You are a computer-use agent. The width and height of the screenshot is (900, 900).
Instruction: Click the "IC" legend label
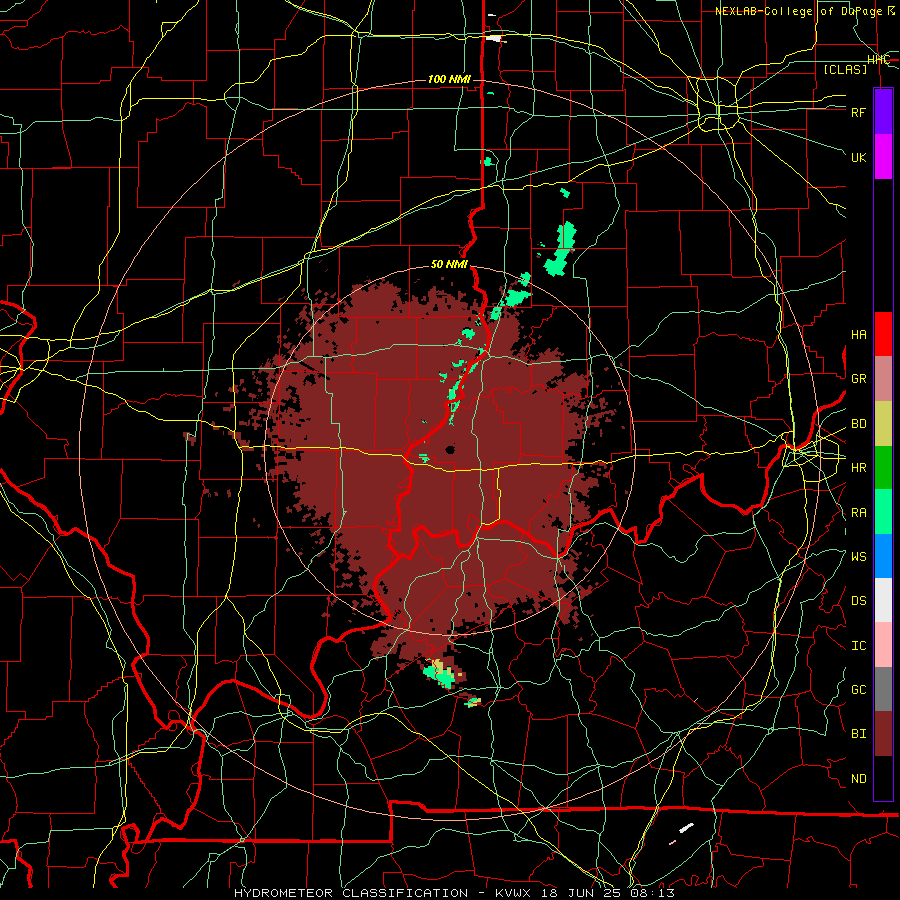[x=858, y=646]
